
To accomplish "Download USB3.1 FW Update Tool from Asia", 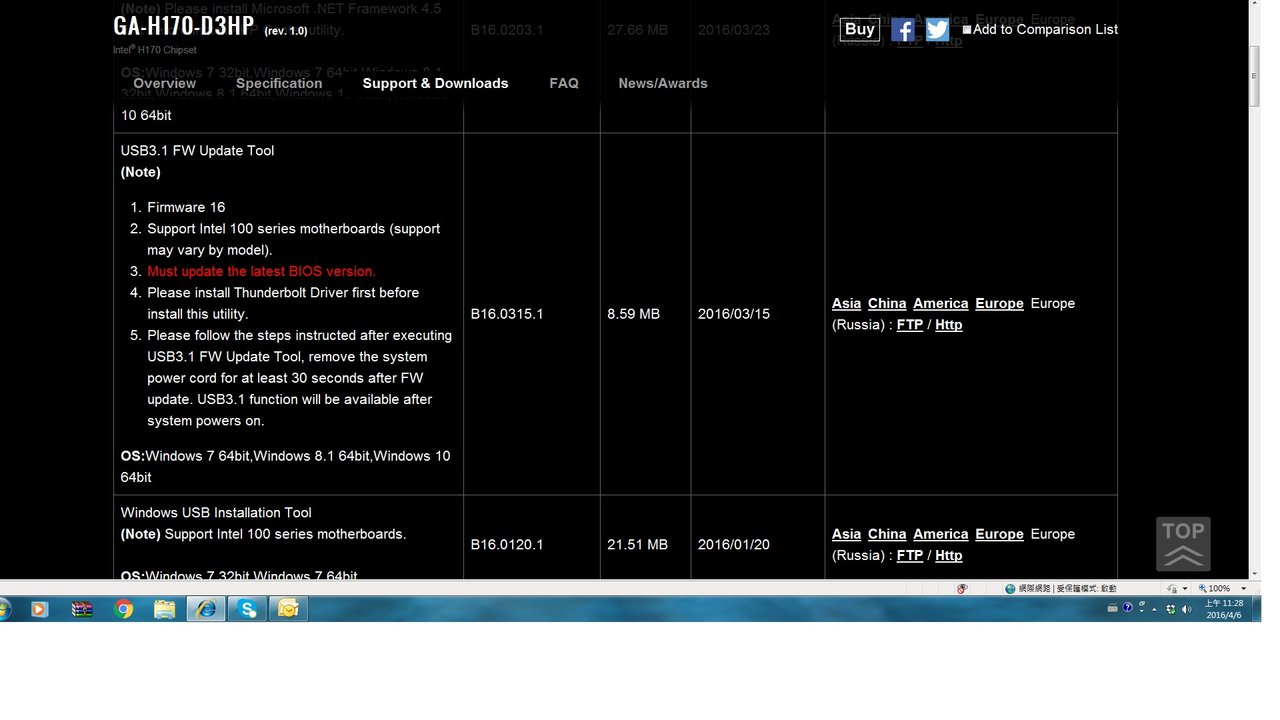I will coord(846,303).
